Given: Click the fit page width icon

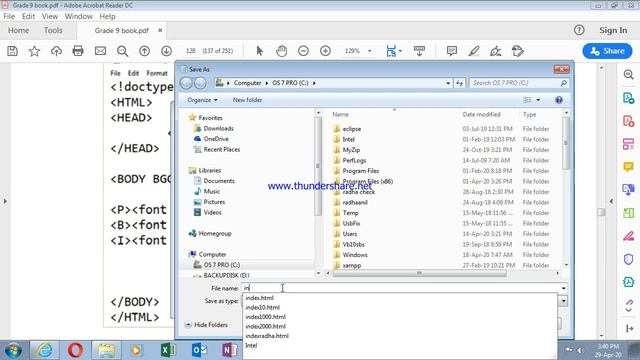Looking at the screenshot, I should (391, 51).
